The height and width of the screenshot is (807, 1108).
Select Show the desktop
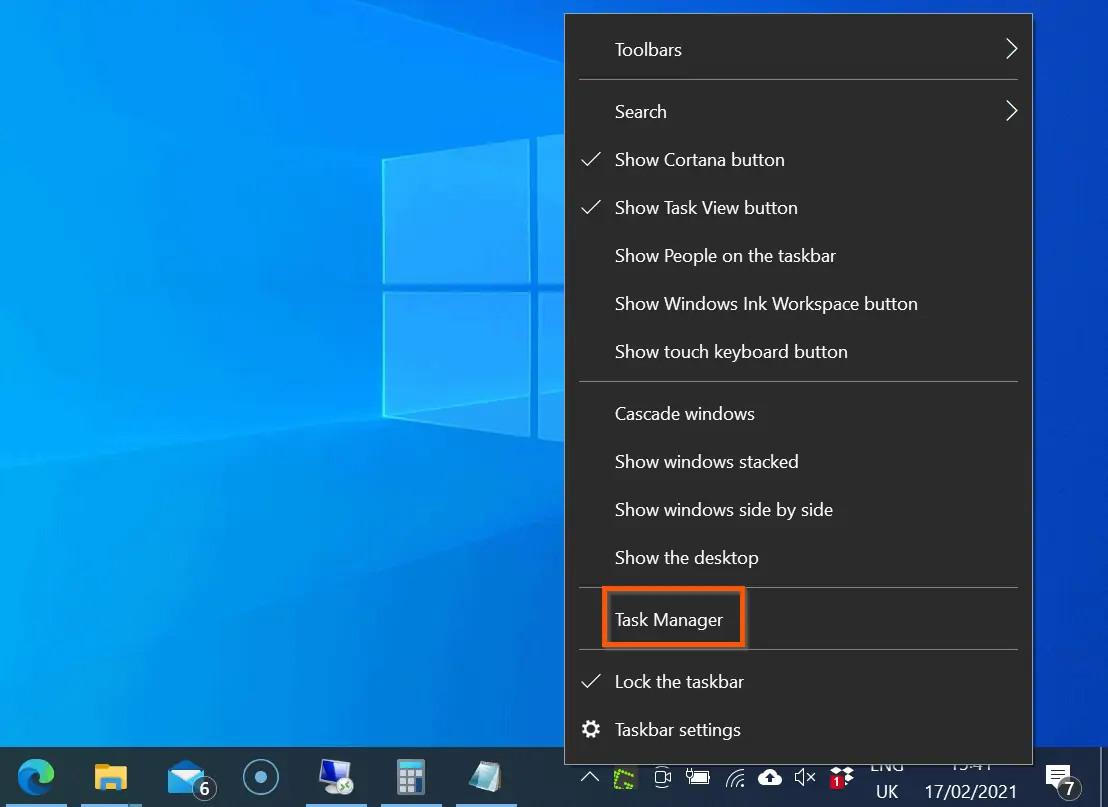click(798, 558)
